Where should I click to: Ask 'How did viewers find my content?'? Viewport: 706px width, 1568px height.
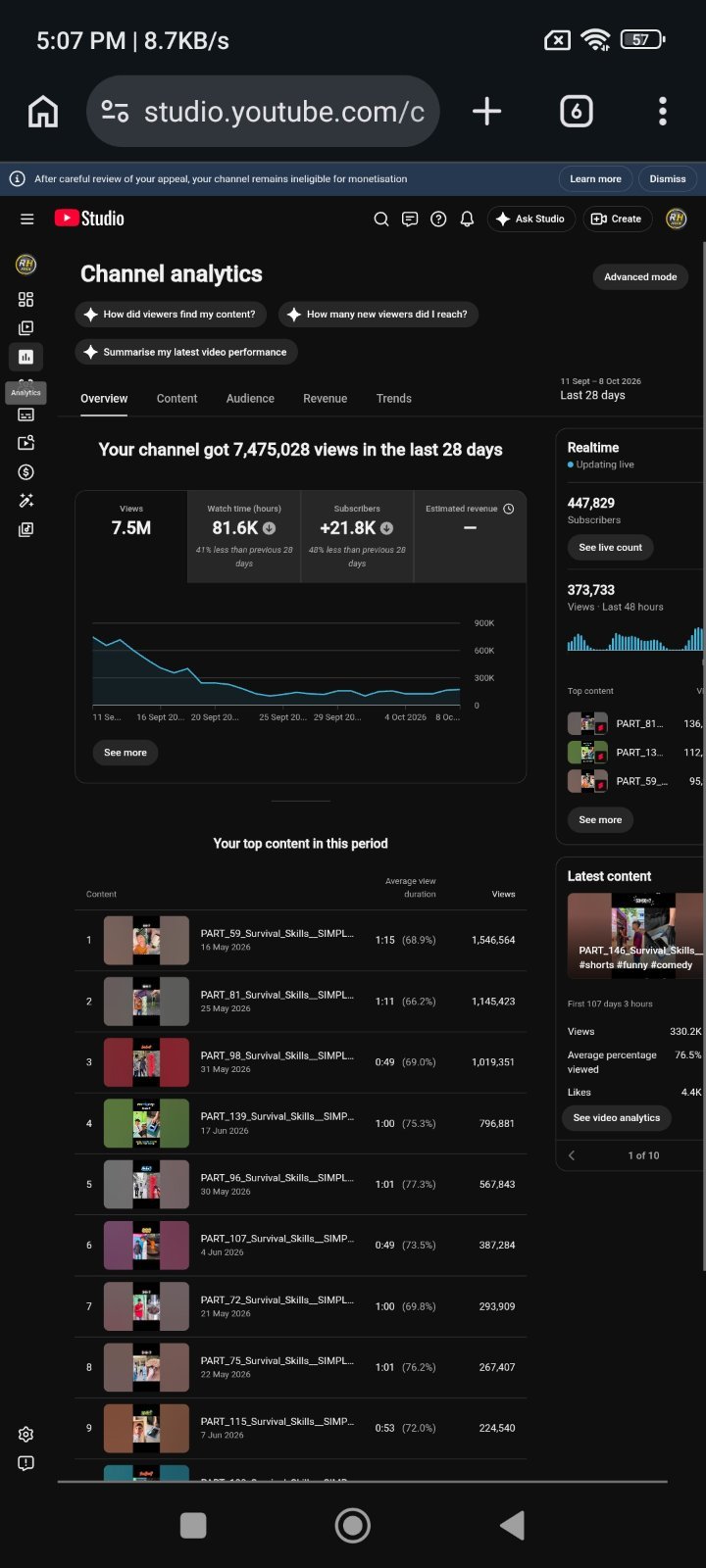pyautogui.click(x=171, y=315)
